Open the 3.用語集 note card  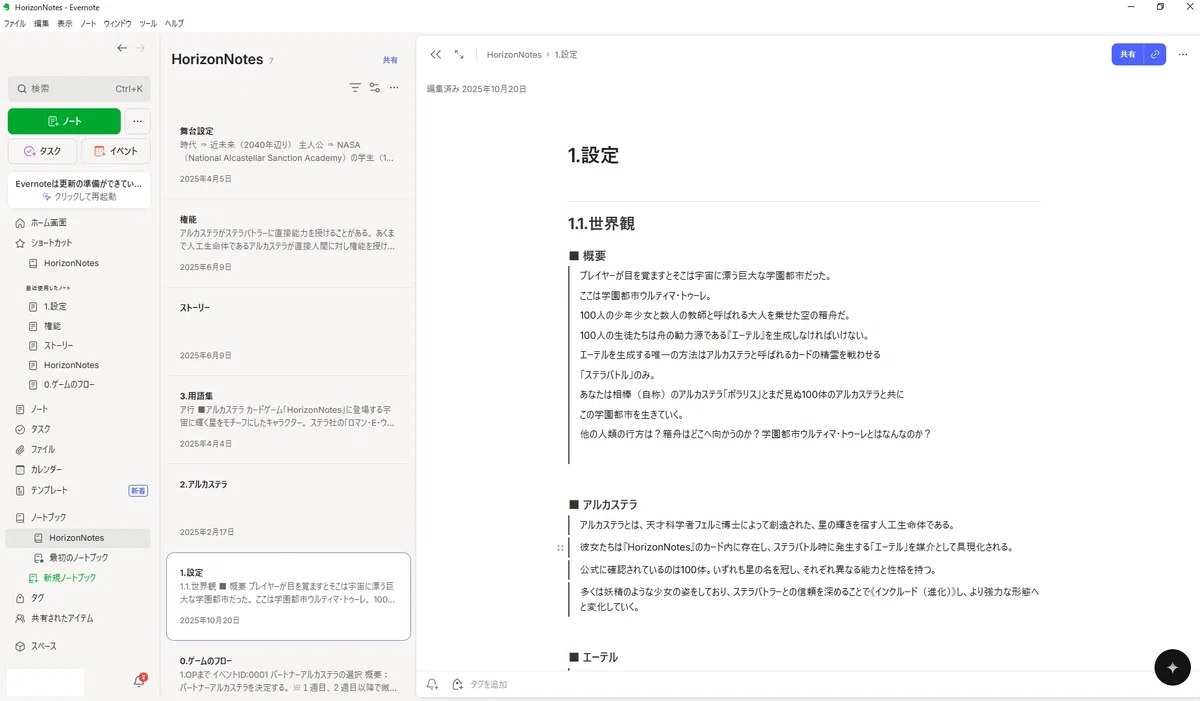[x=288, y=419]
